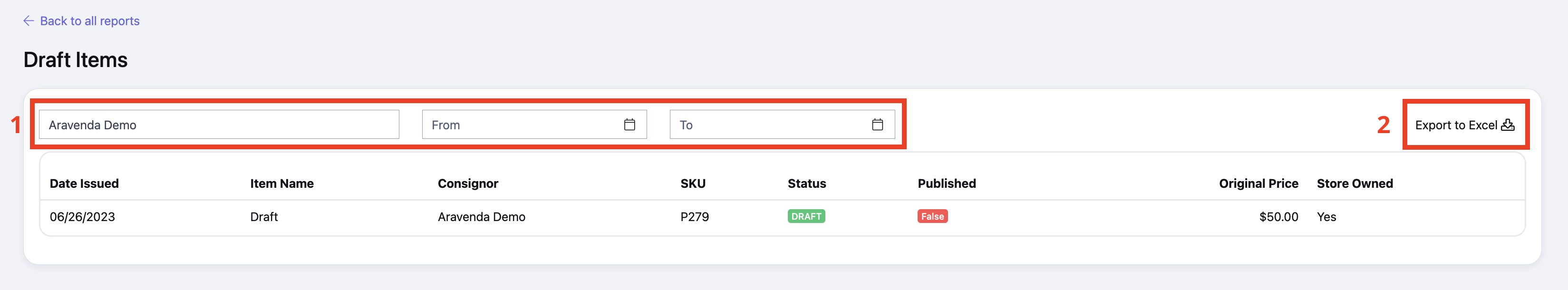Sort by Published column header

click(x=947, y=184)
